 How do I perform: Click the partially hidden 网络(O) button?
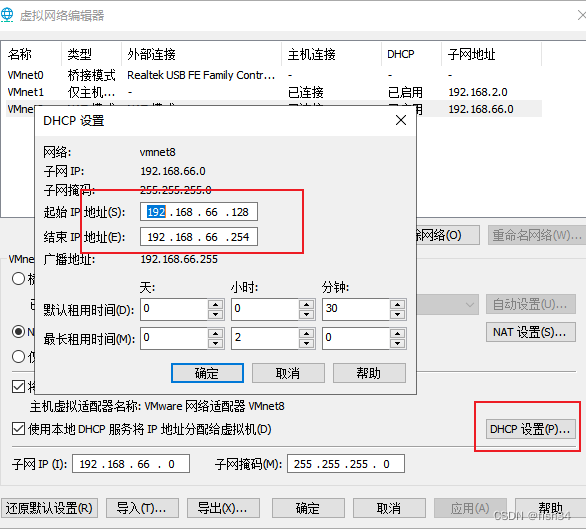(448, 235)
